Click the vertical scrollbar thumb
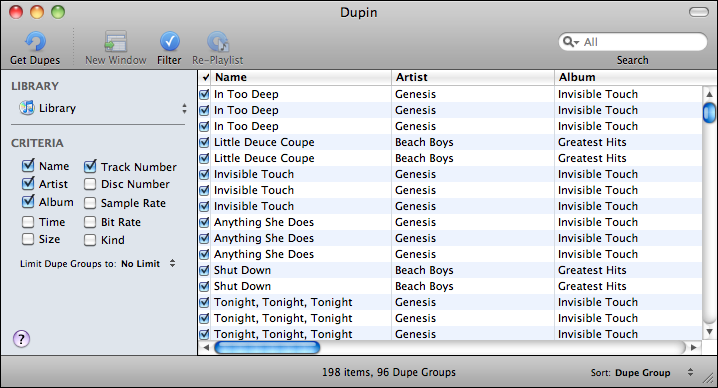Viewport: 718px width, 388px height. pos(709,113)
